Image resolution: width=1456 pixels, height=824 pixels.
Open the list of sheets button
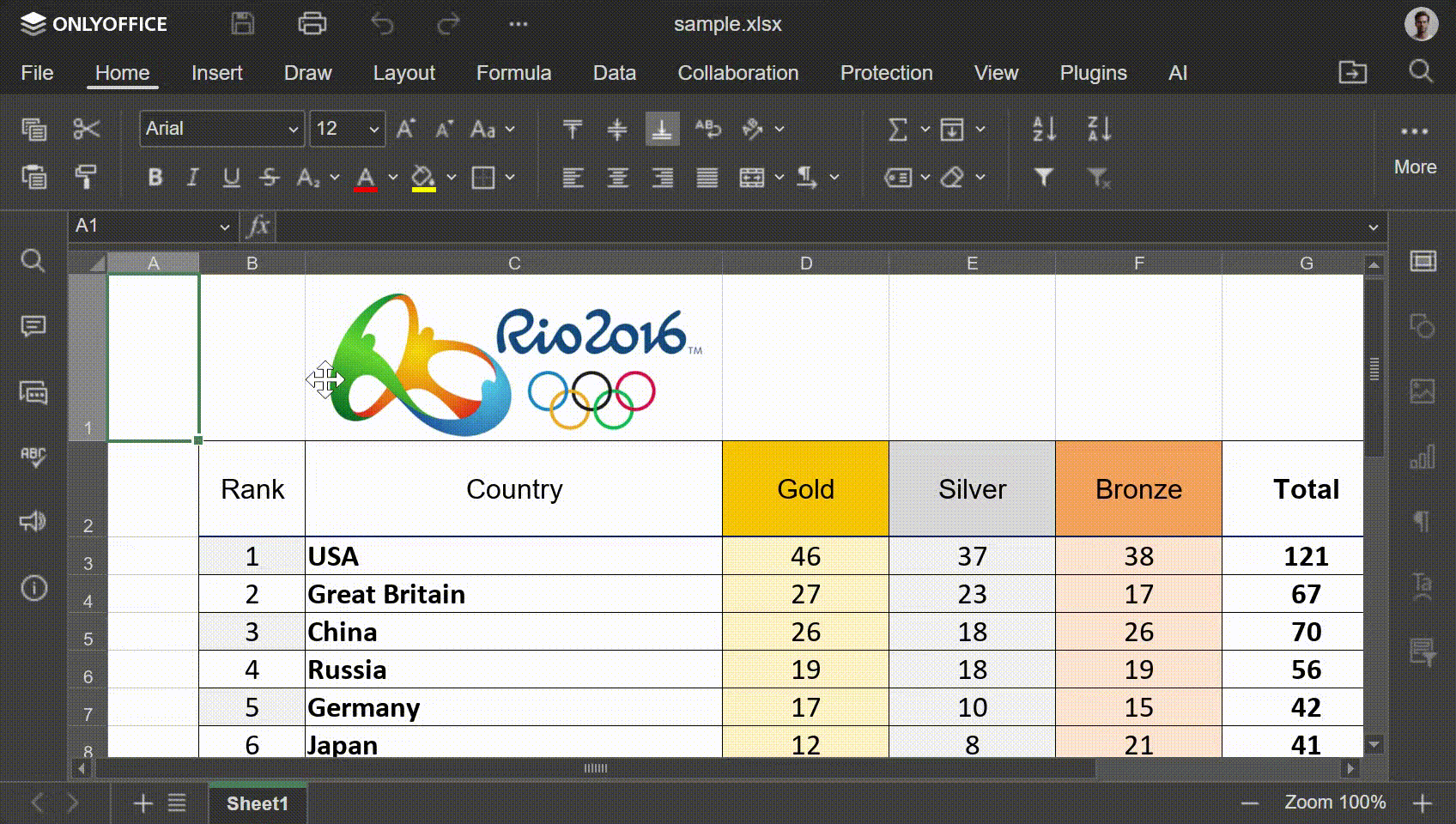177,803
